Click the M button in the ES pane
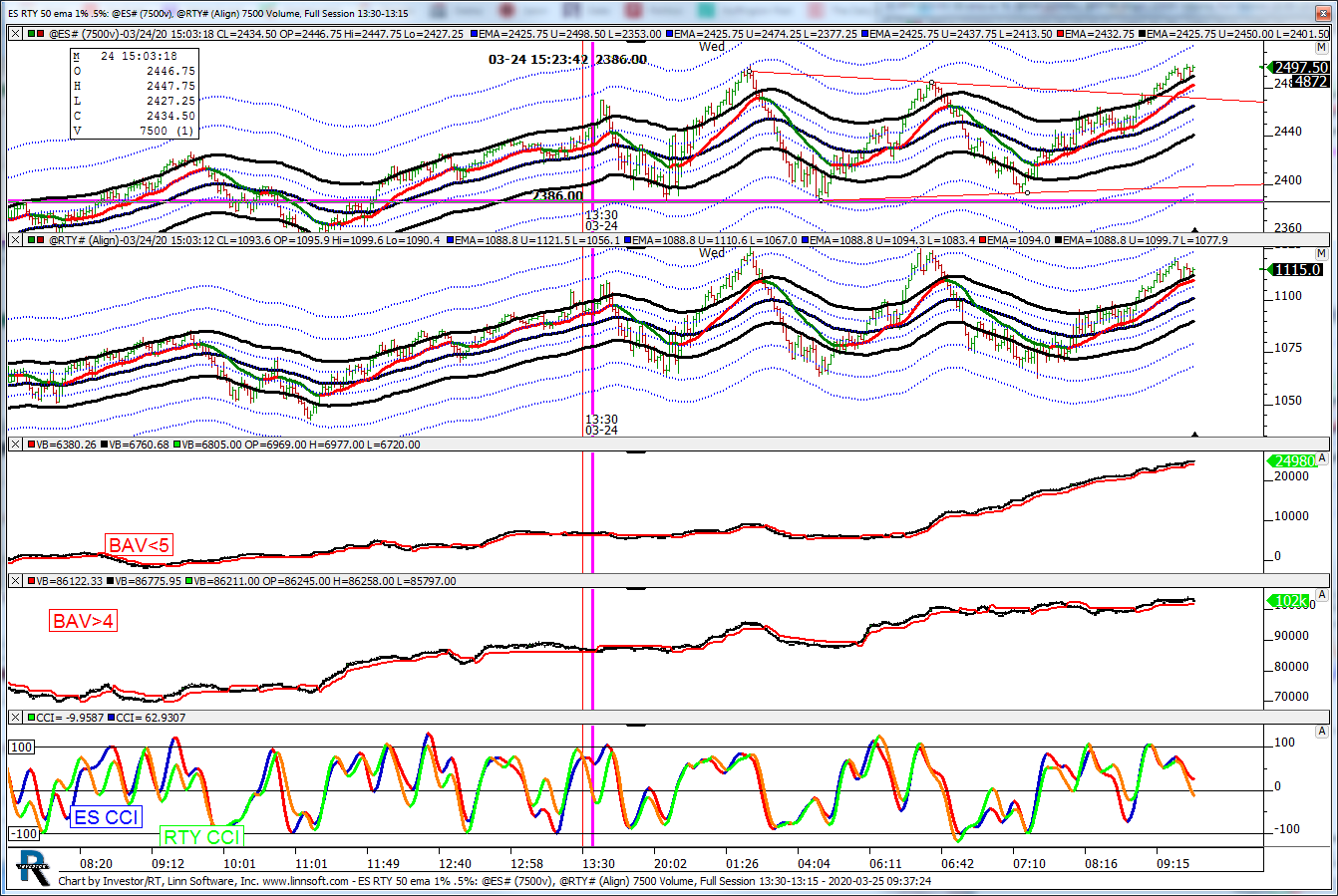This screenshot has height=896, width=1338. (x=1322, y=46)
